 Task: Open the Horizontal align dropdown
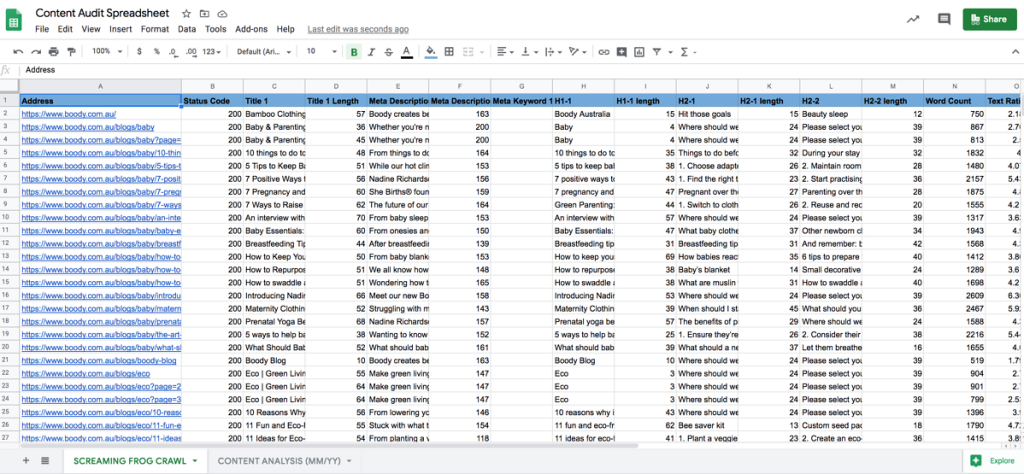pos(505,52)
